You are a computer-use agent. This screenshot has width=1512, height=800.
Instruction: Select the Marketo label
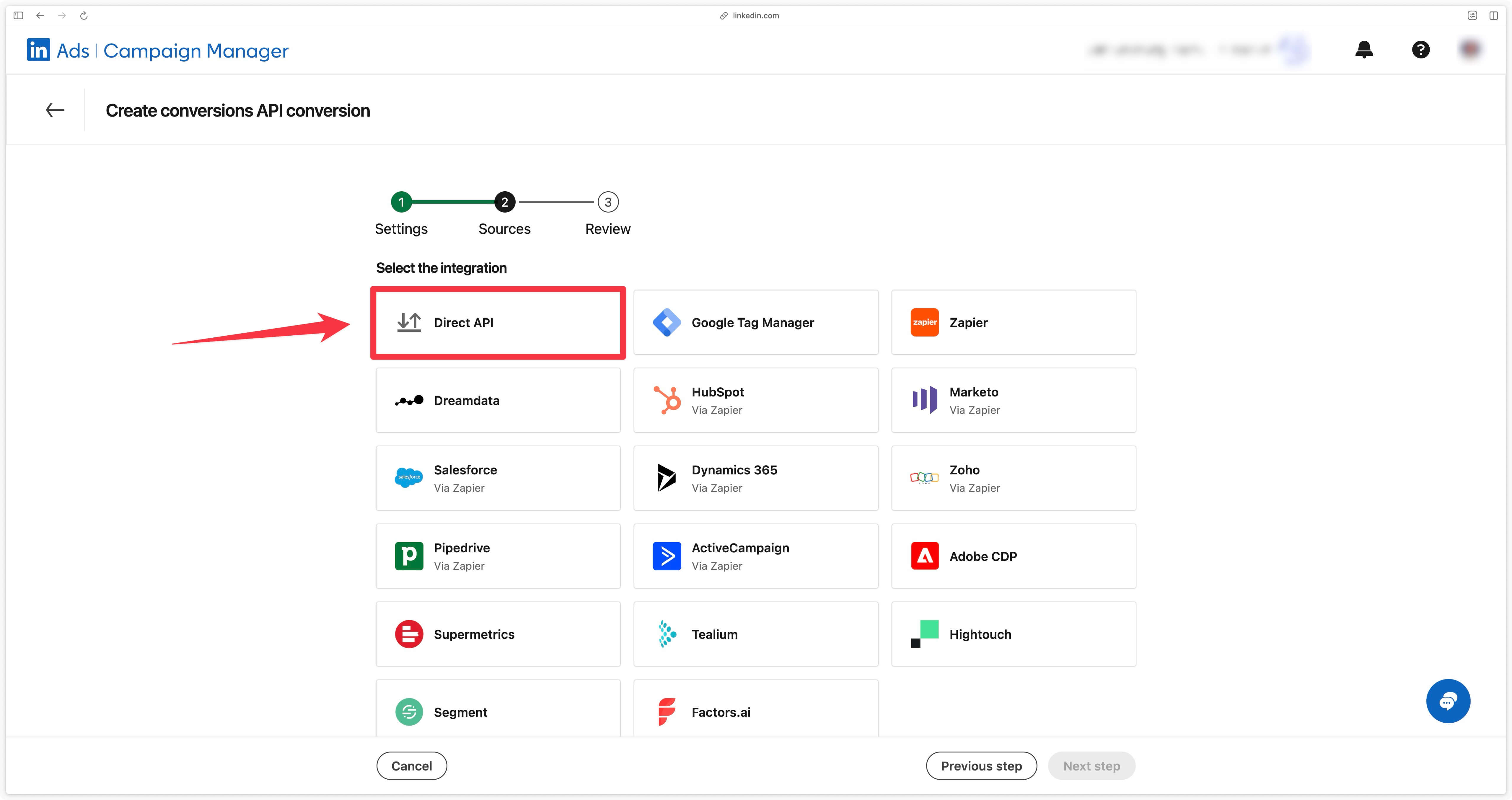tap(974, 391)
